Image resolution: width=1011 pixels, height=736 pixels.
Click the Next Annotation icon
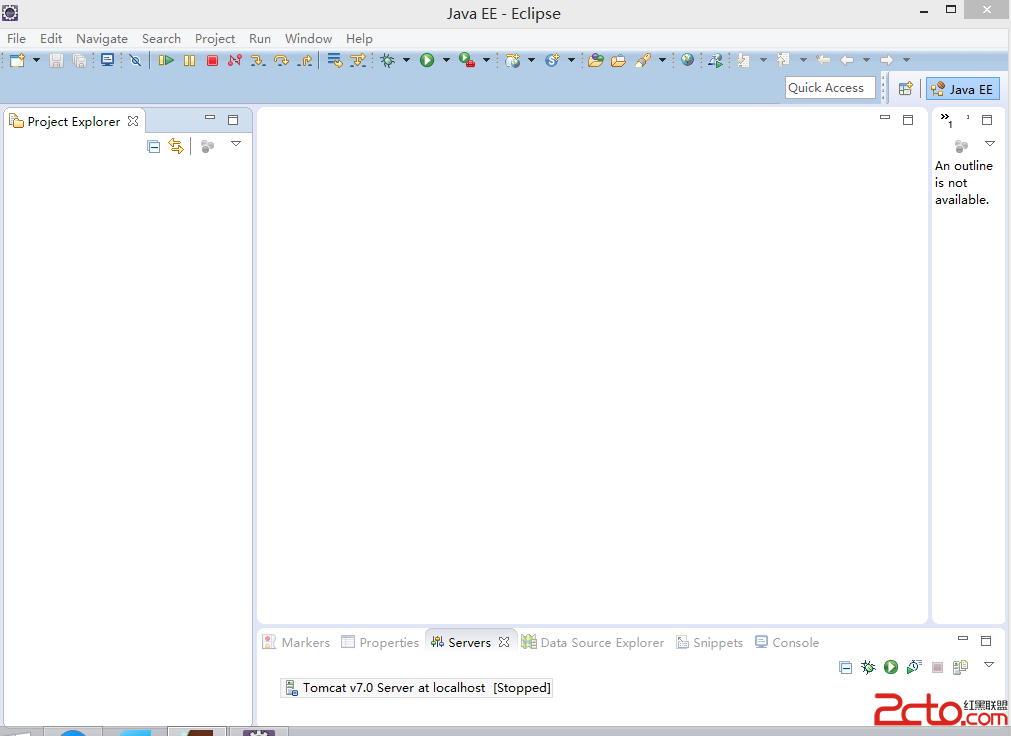pyautogui.click(x=743, y=60)
